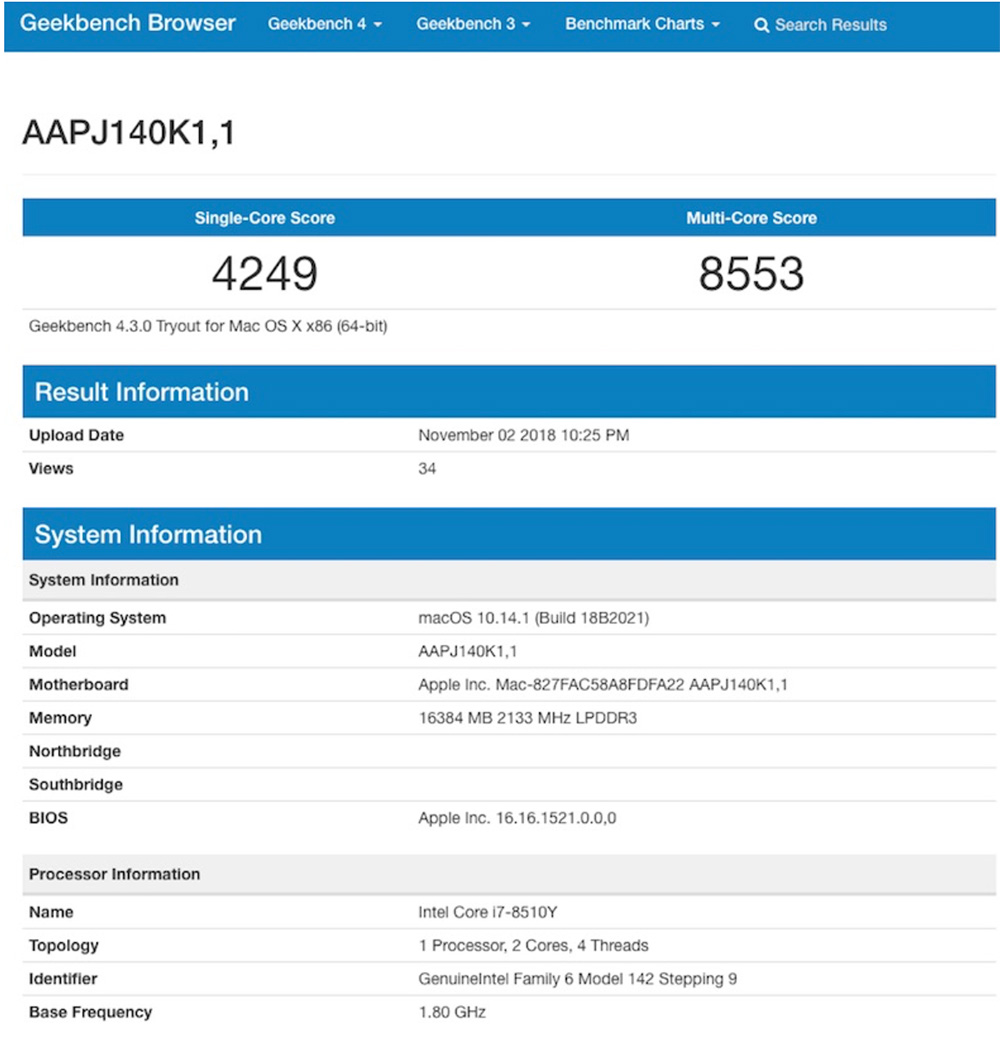Click the Geekbench 4.3.0 Tryout version text

[x=208, y=326]
